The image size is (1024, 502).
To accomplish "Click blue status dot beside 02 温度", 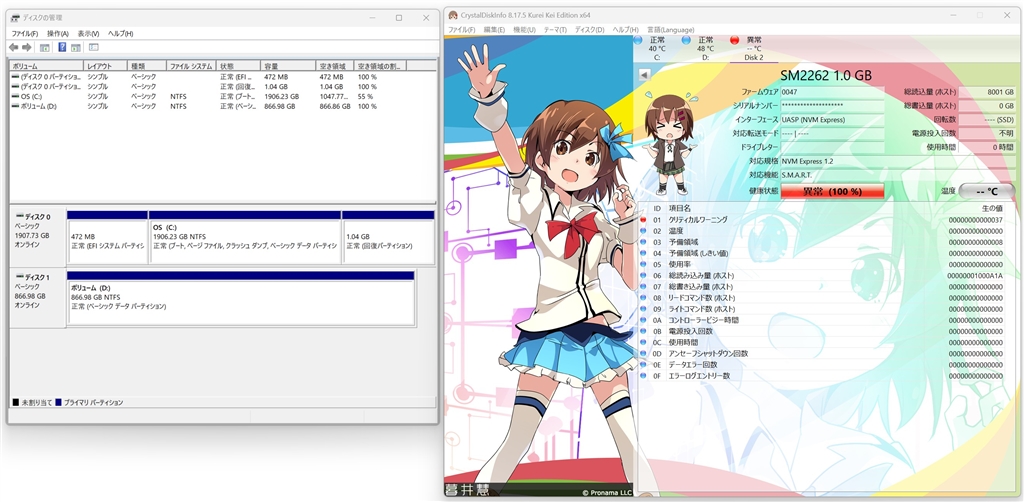I will coord(643,231).
